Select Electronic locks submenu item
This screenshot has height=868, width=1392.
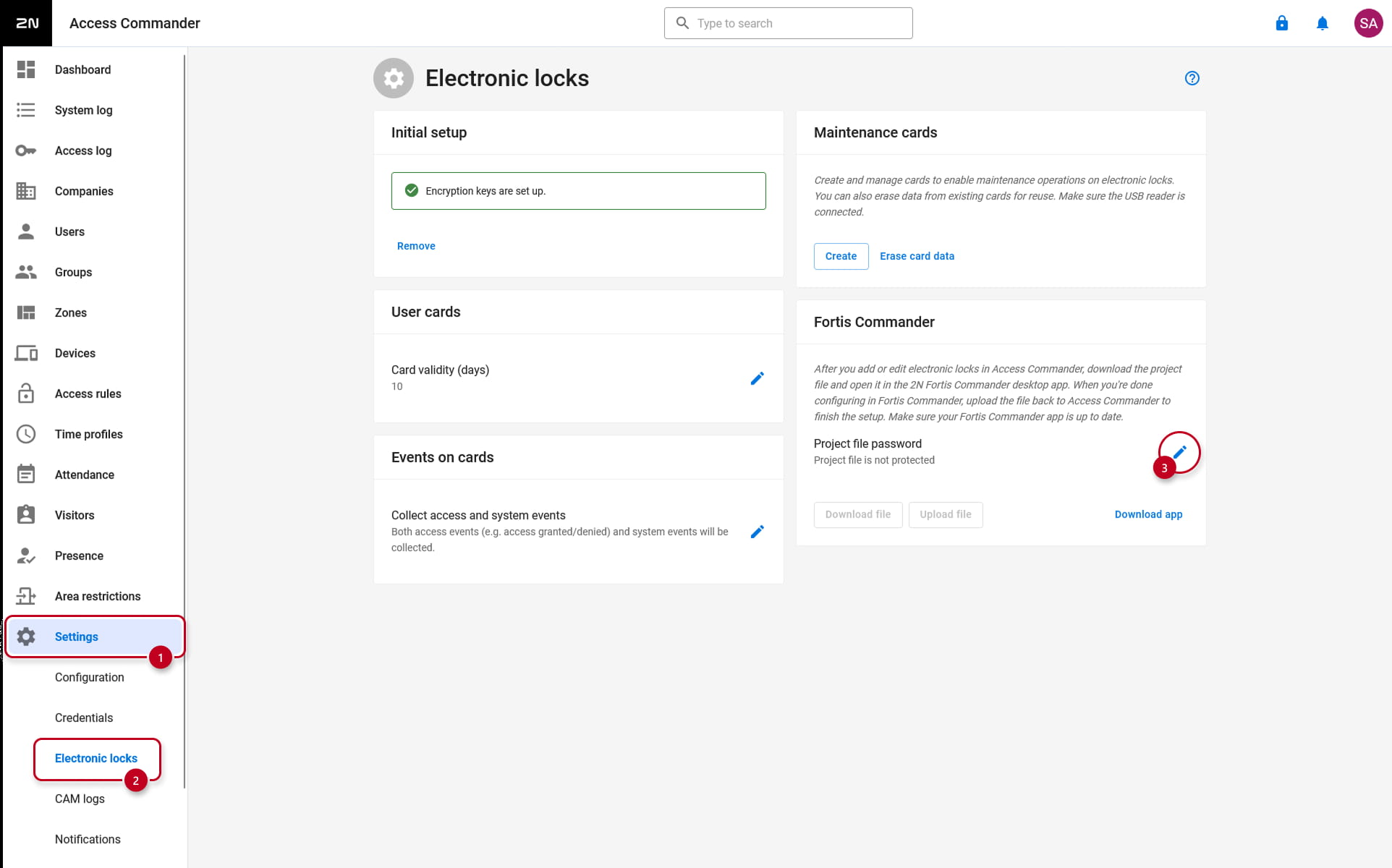[x=96, y=758]
